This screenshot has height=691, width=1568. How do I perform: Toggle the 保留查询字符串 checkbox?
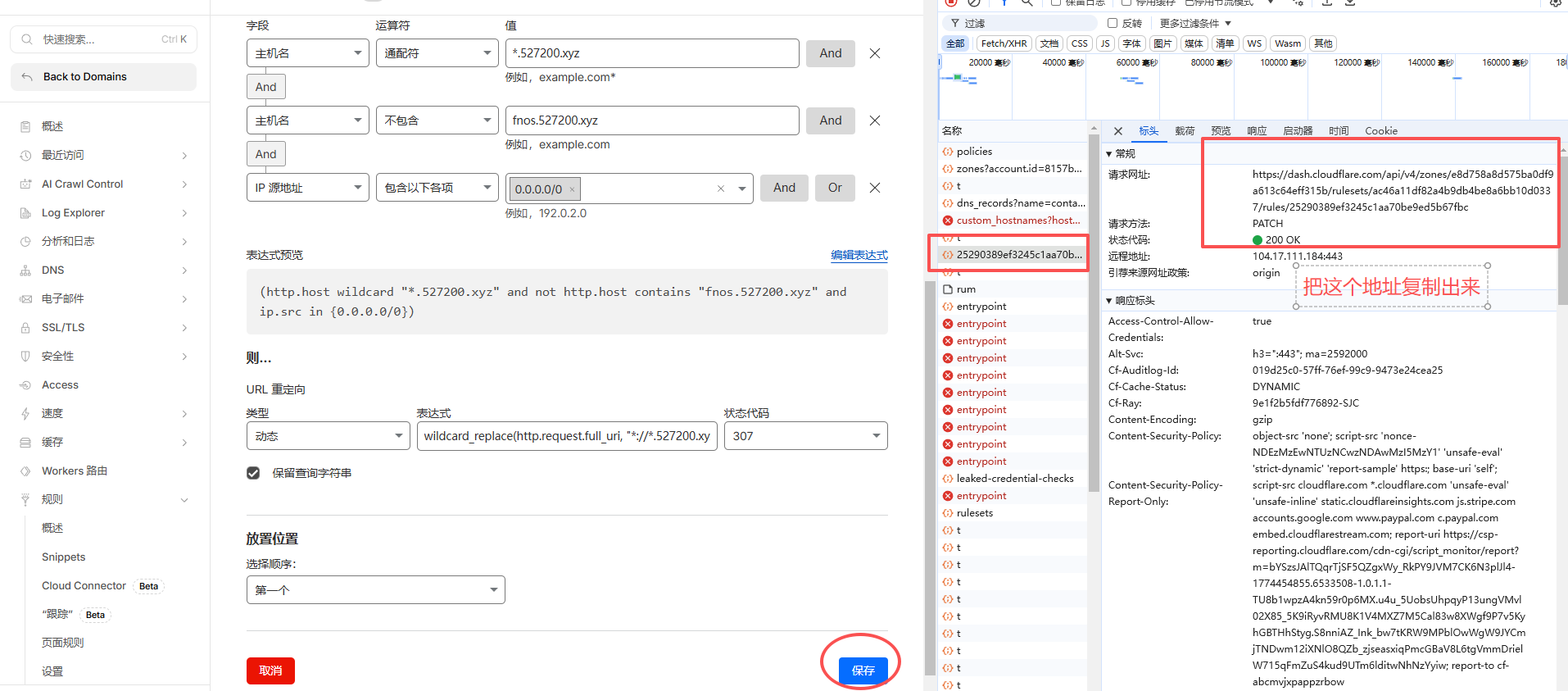[253, 473]
